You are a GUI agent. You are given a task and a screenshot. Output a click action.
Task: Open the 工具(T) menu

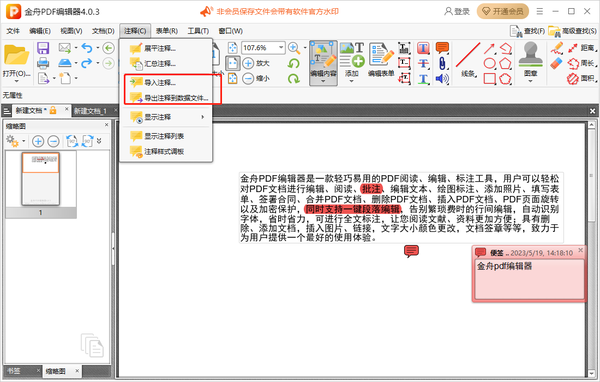point(198,31)
